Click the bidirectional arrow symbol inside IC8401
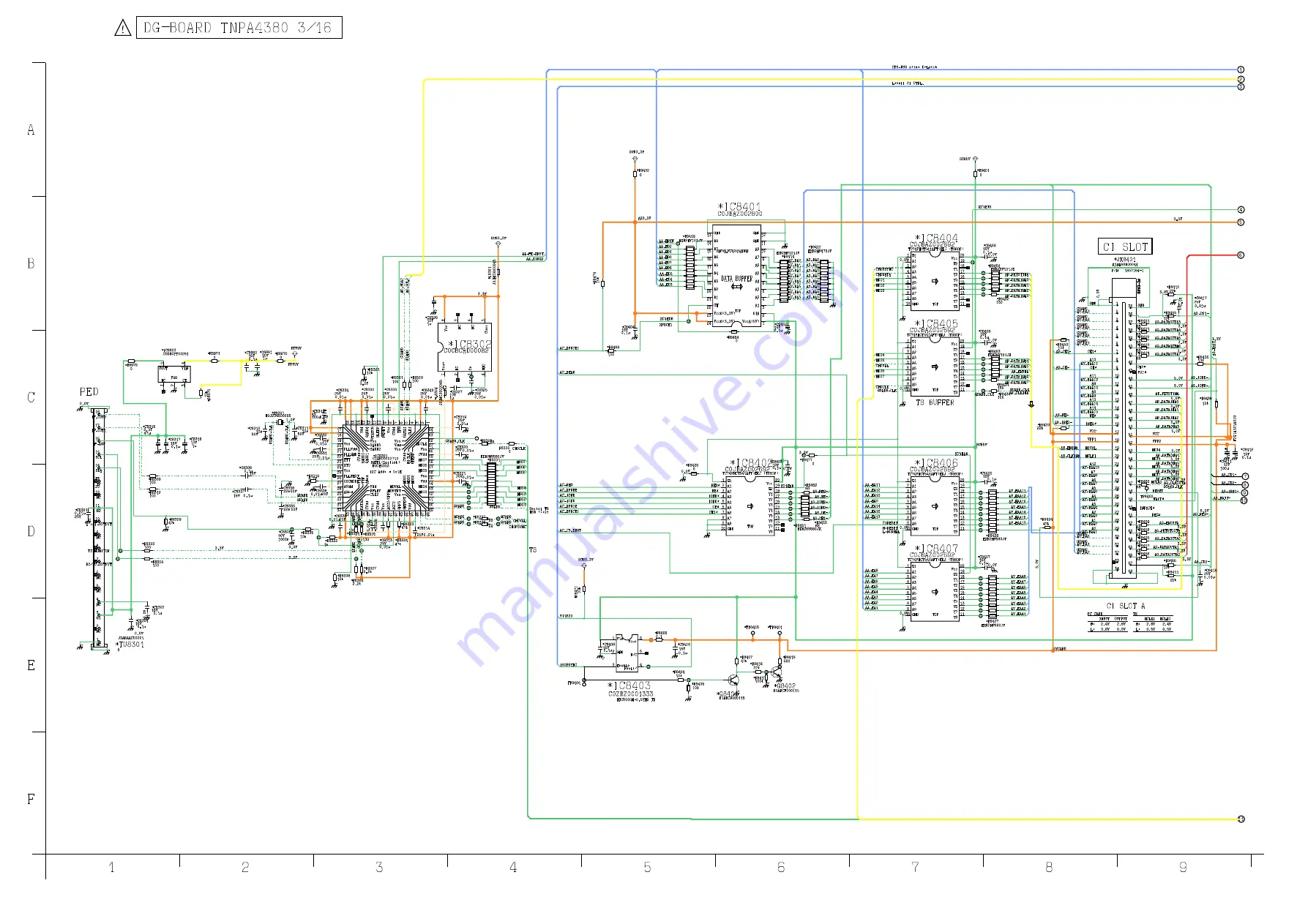 (736, 288)
